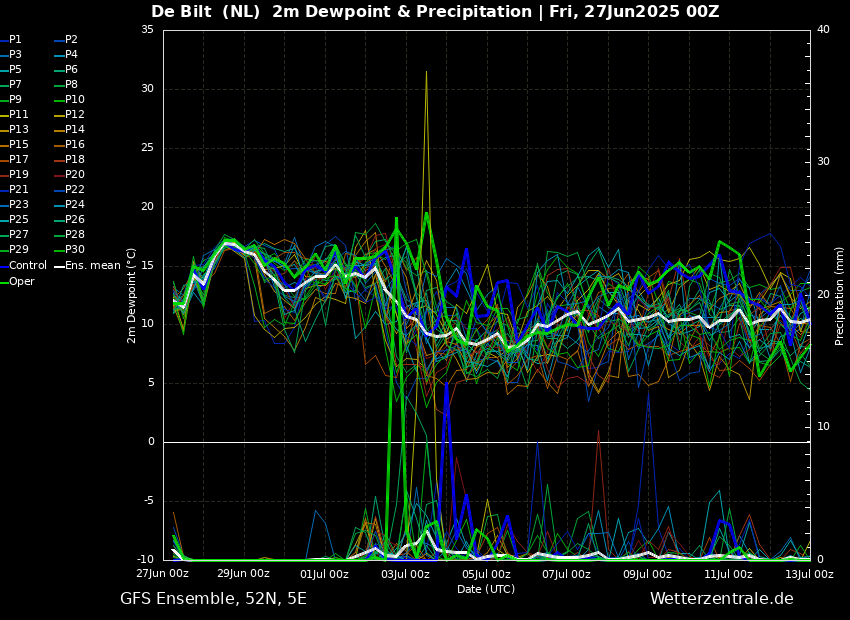Click the GFS Ensemble, 52N, 5E caption

(213, 599)
